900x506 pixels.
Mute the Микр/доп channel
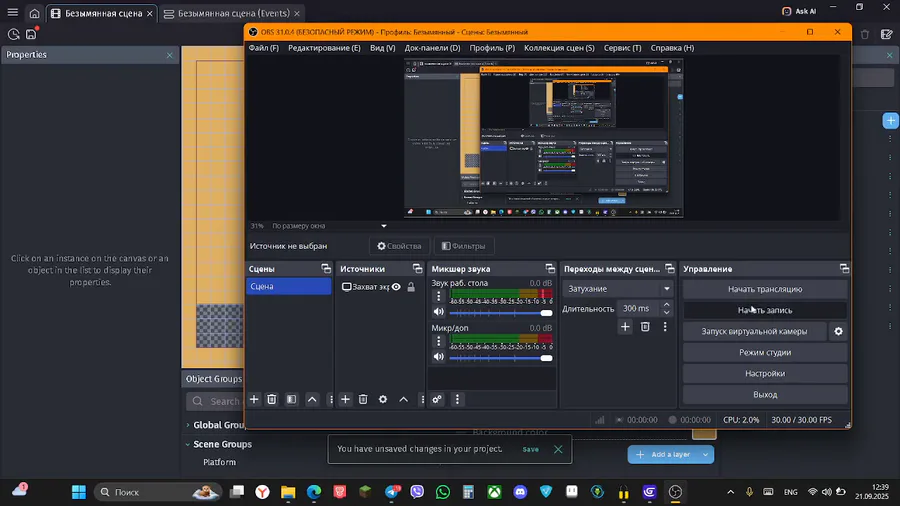(439, 357)
